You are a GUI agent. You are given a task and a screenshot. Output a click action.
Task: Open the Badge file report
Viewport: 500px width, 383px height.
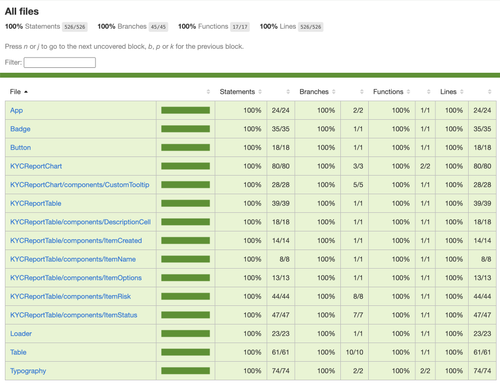click(20, 129)
